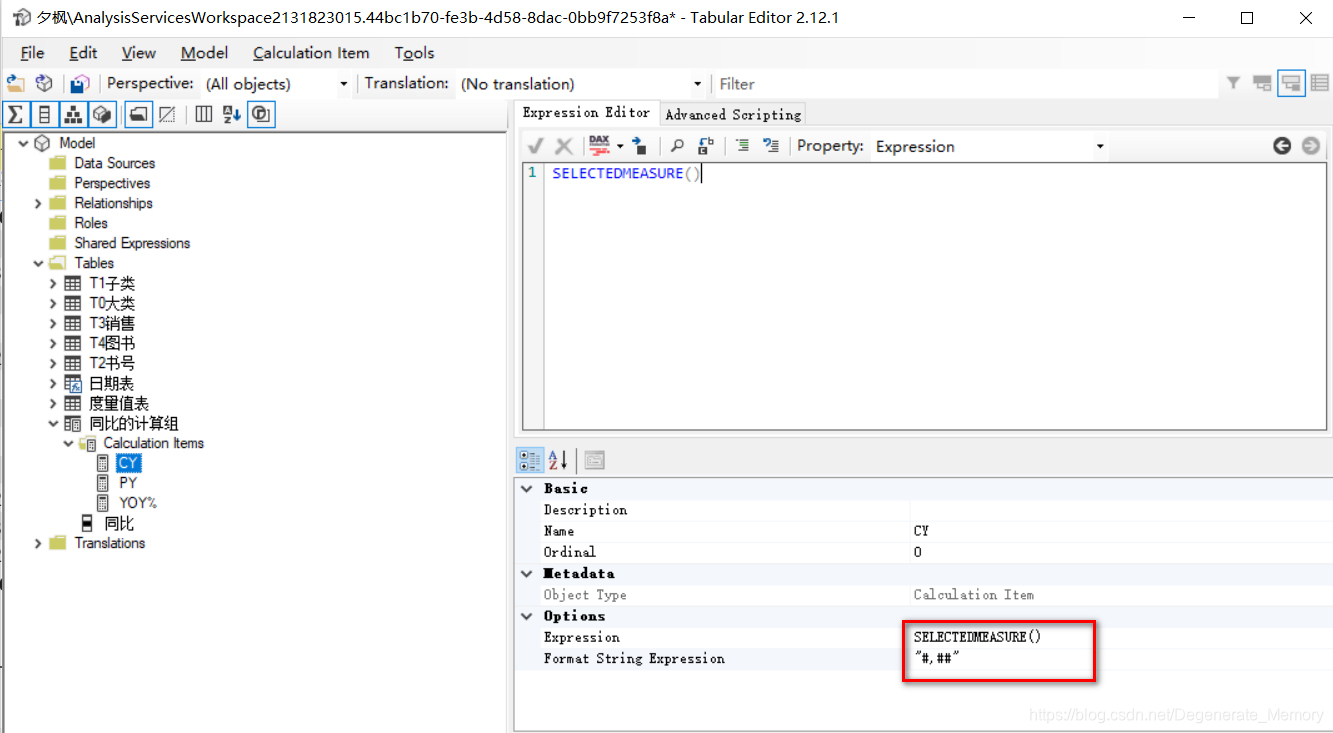Collapse the Model root node
The image size is (1333, 733).
[23, 143]
